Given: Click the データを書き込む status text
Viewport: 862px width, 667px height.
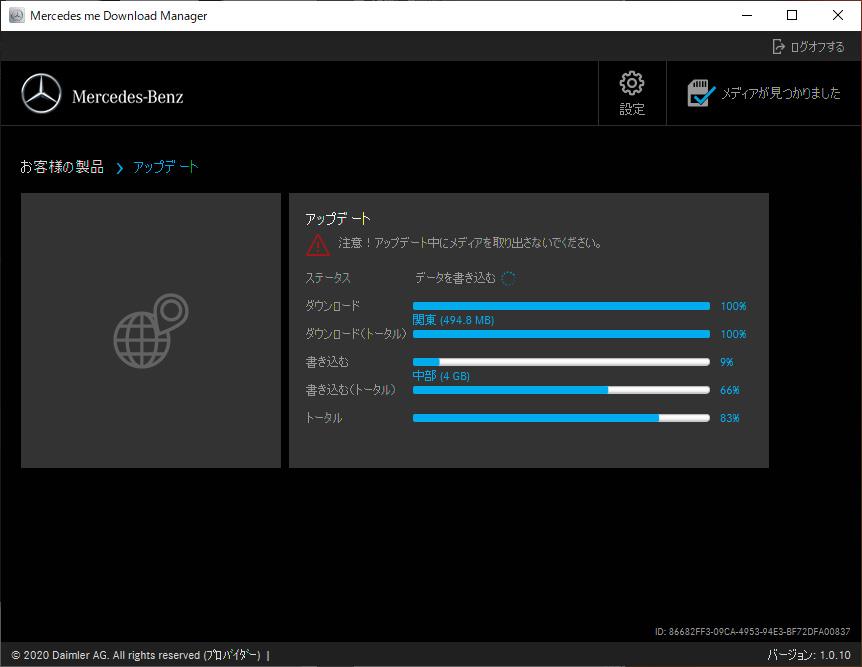Looking at the screenshot, I should point(455,278).
